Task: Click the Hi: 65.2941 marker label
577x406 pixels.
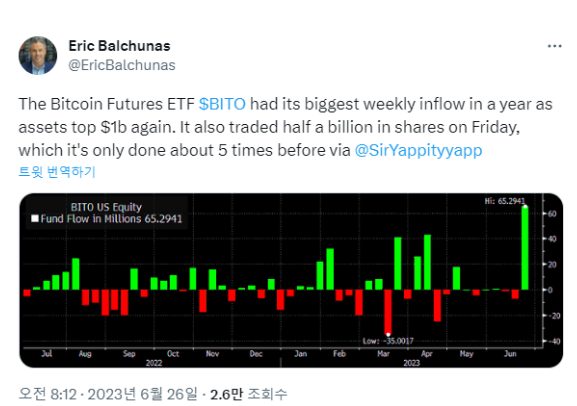Action: pos(505,201)
